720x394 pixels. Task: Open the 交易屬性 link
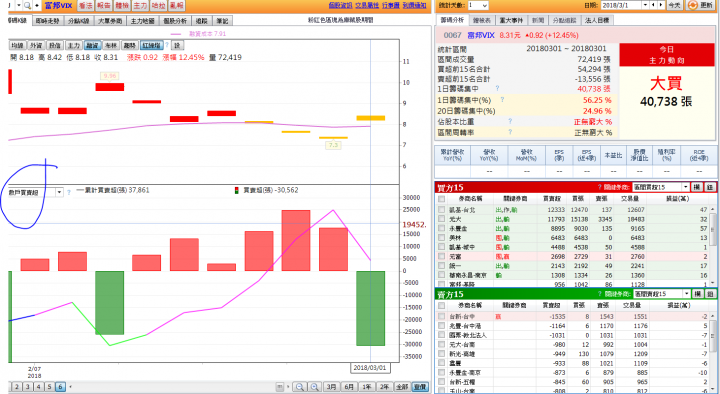[367, 5]
